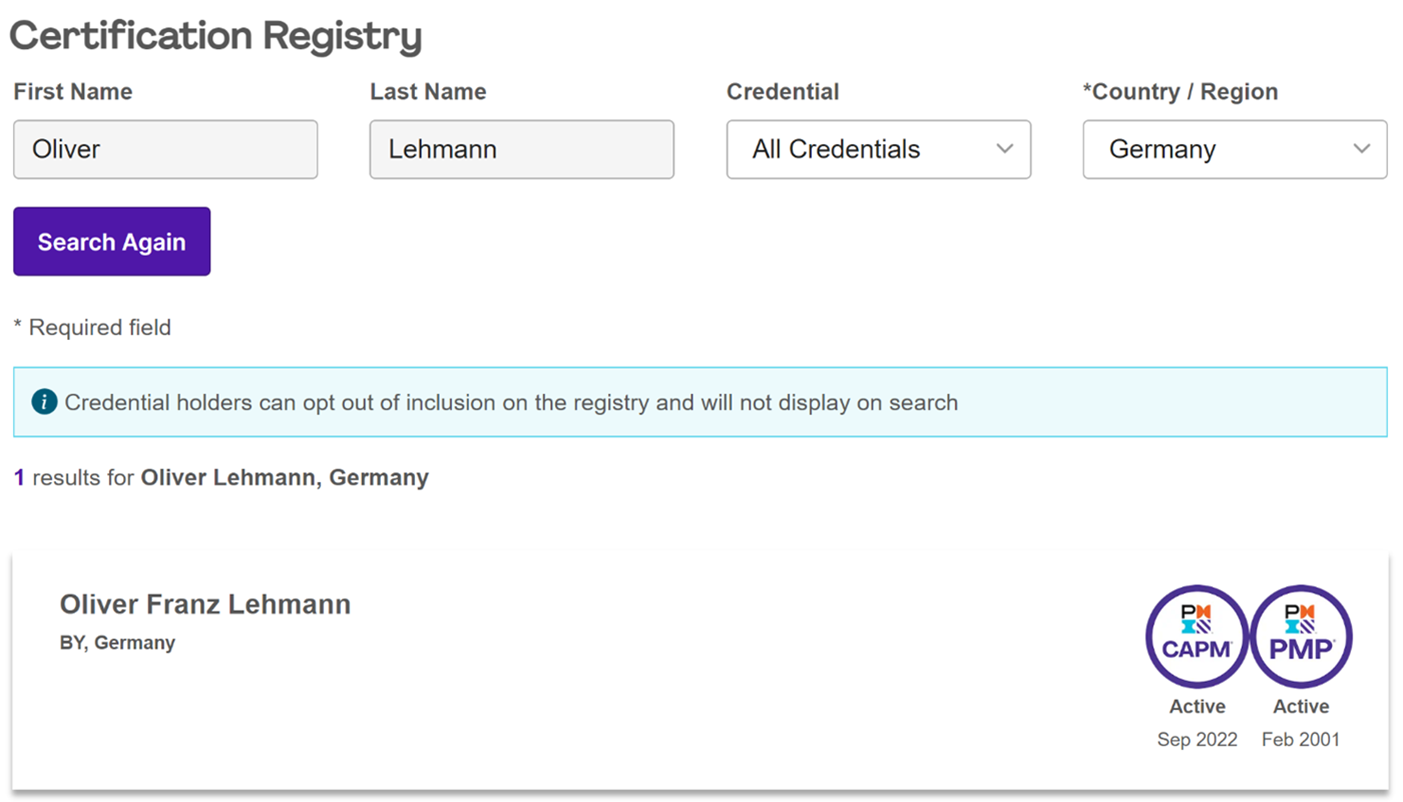
Task: Click the opt-out notice banner text
Action: [511, 403]
